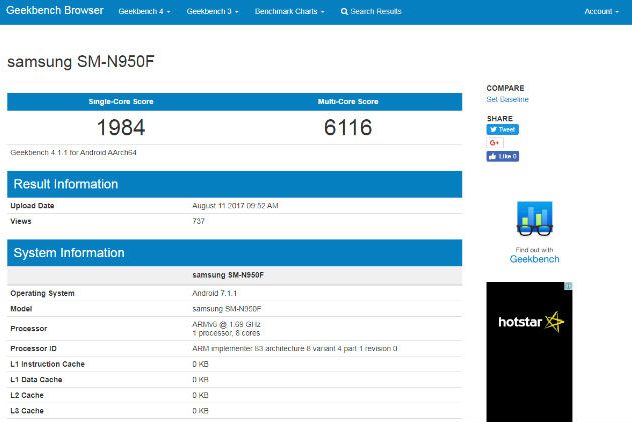The width and height of the screenshot is (632, 422).
Task: Open the Geekbench link under Find out with
Action: (535, 259)
